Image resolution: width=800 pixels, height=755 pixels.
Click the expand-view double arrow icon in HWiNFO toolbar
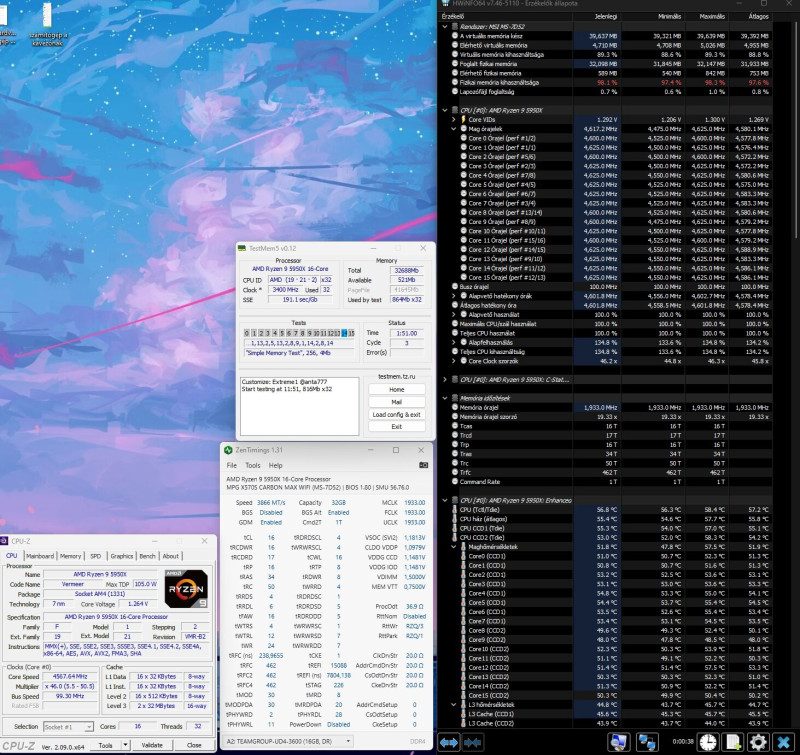tap(449, 742)
